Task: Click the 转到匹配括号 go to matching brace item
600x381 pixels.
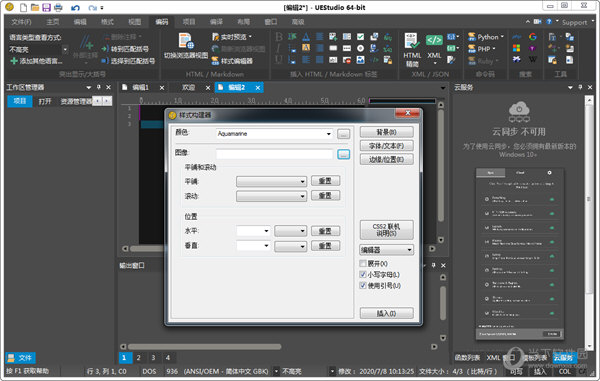Action: (125, 49)
